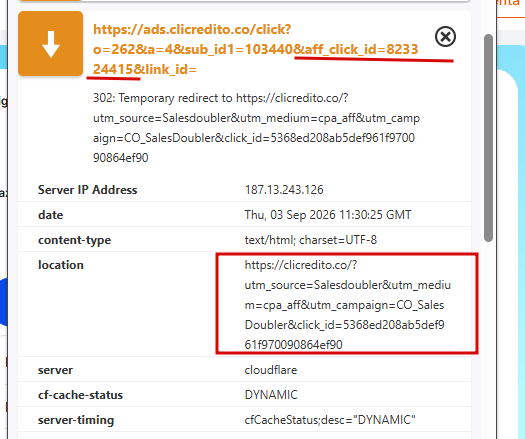
Task: Close the redirect entry with the X icon
Action: point(445,36)
